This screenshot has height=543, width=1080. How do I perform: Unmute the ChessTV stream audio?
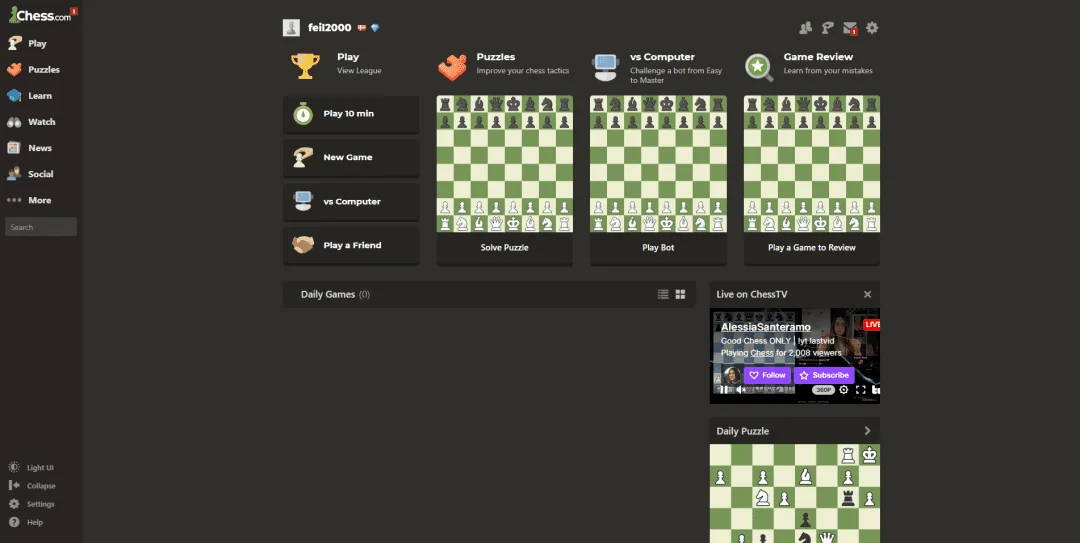[x=742, y=389]
